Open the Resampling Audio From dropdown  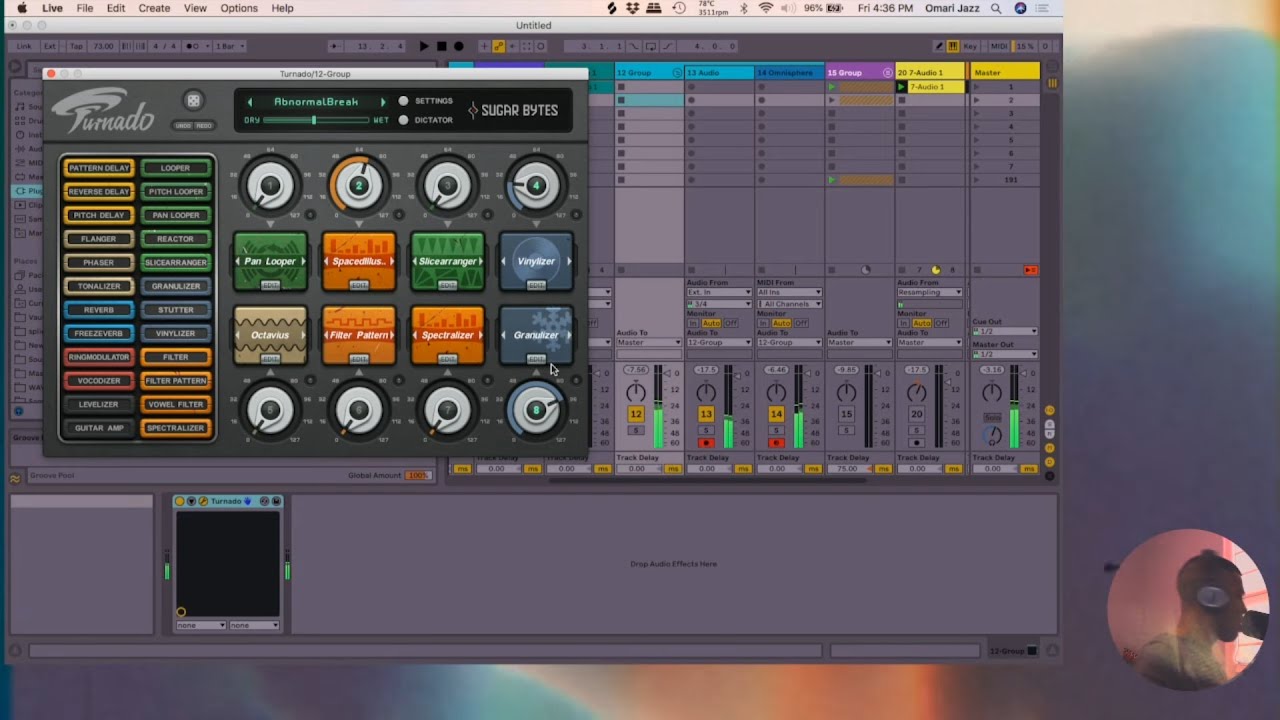pyautogui.click(x=929, y=292)
